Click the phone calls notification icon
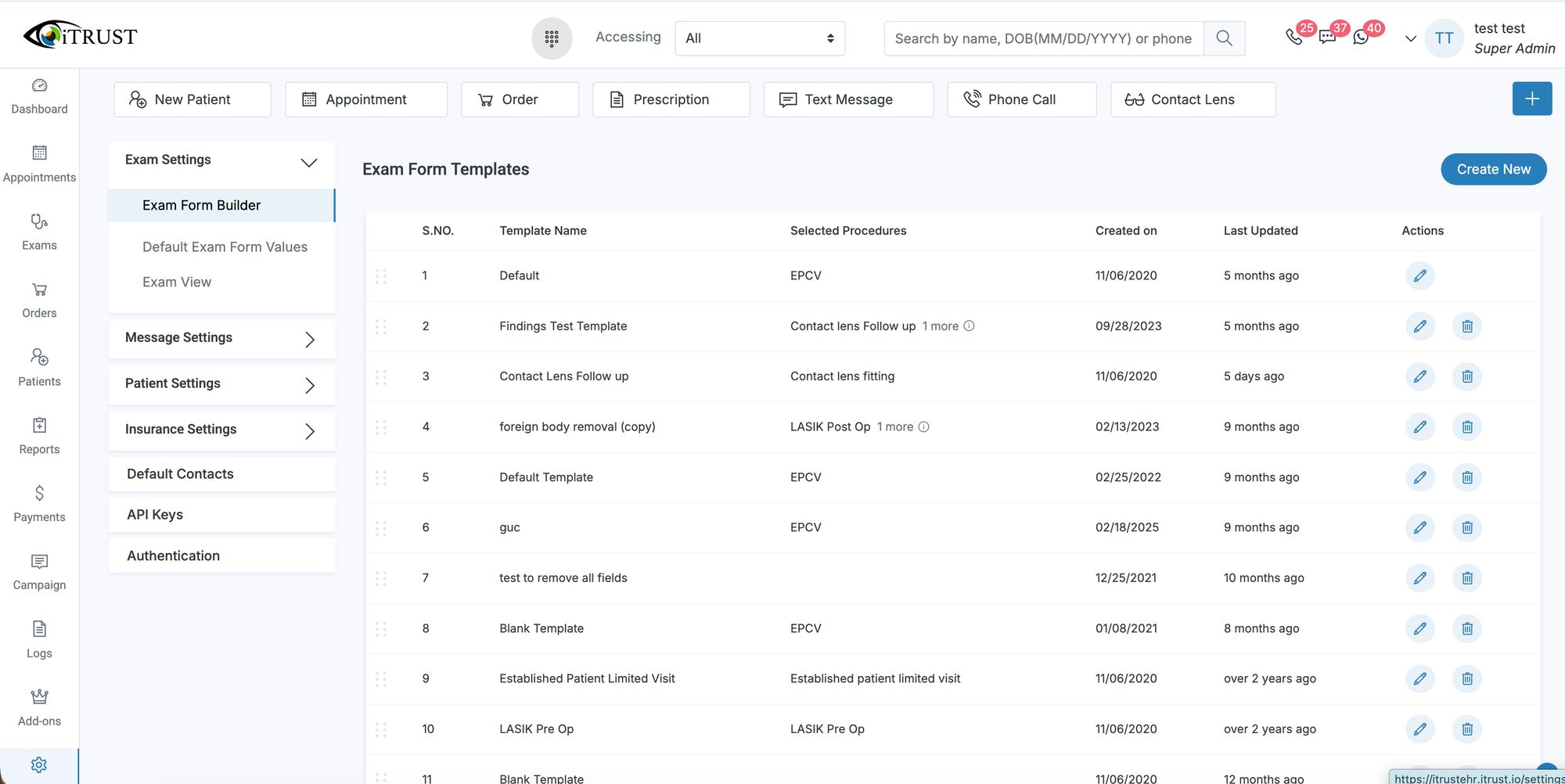The image size is (1565, 784). pyautogui.click(x=1294, y=38)
